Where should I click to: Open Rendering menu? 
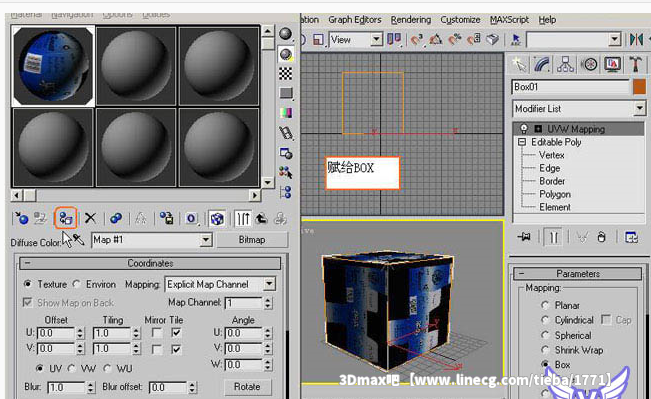click(x=411, y=20)
